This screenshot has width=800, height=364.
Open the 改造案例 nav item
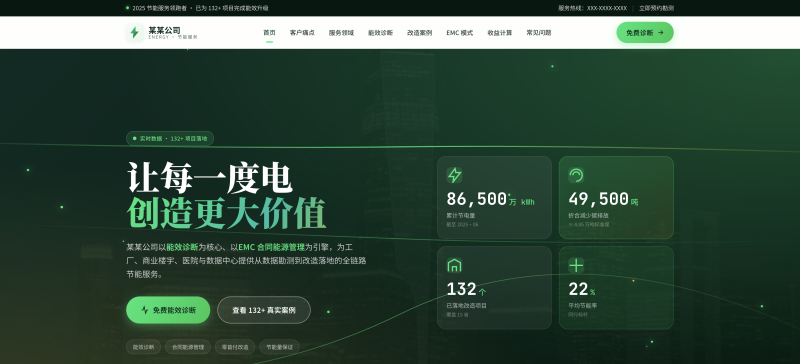point(419,33)
